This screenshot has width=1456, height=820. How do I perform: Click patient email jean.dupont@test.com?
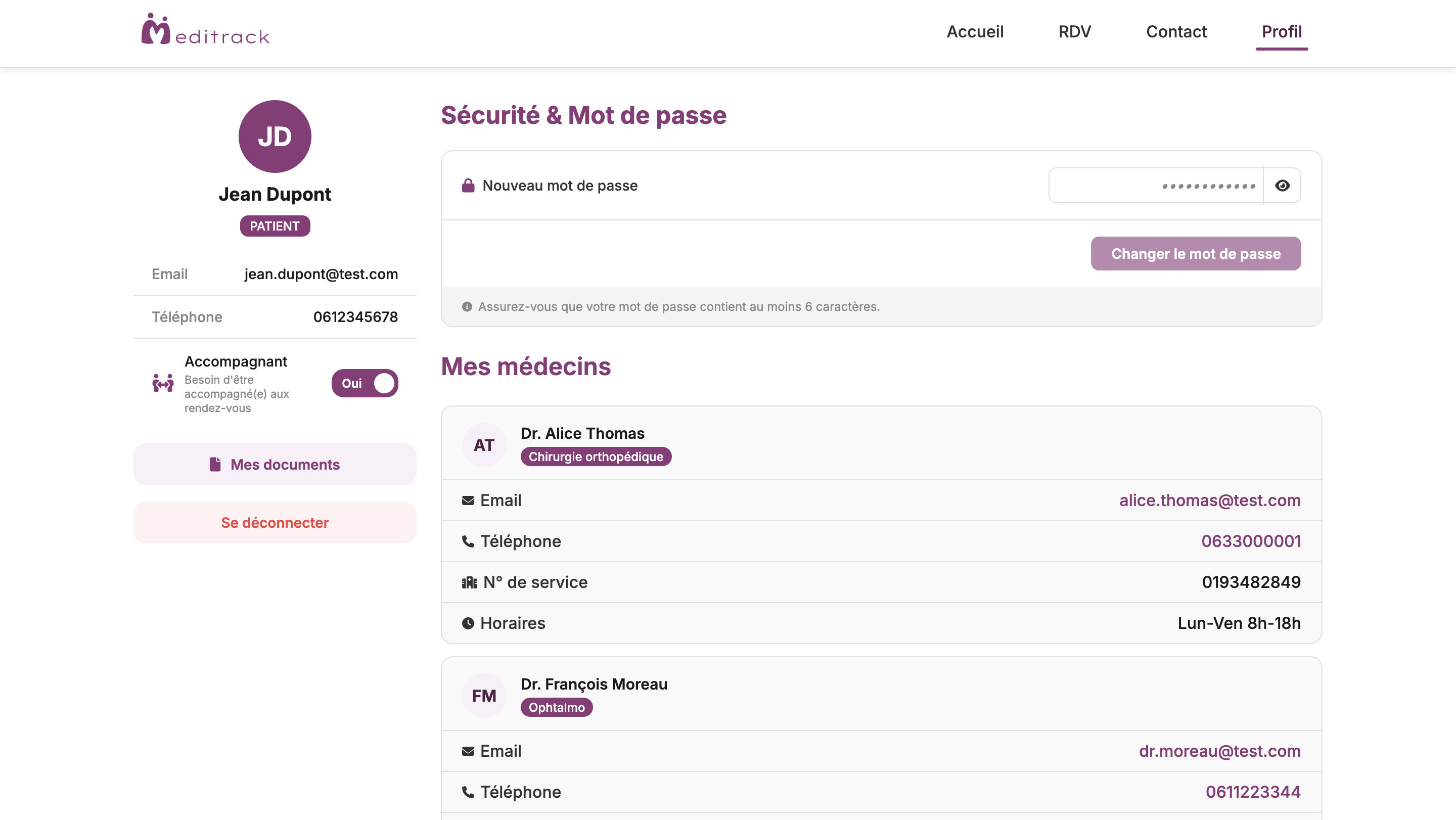tap(321, 274)
